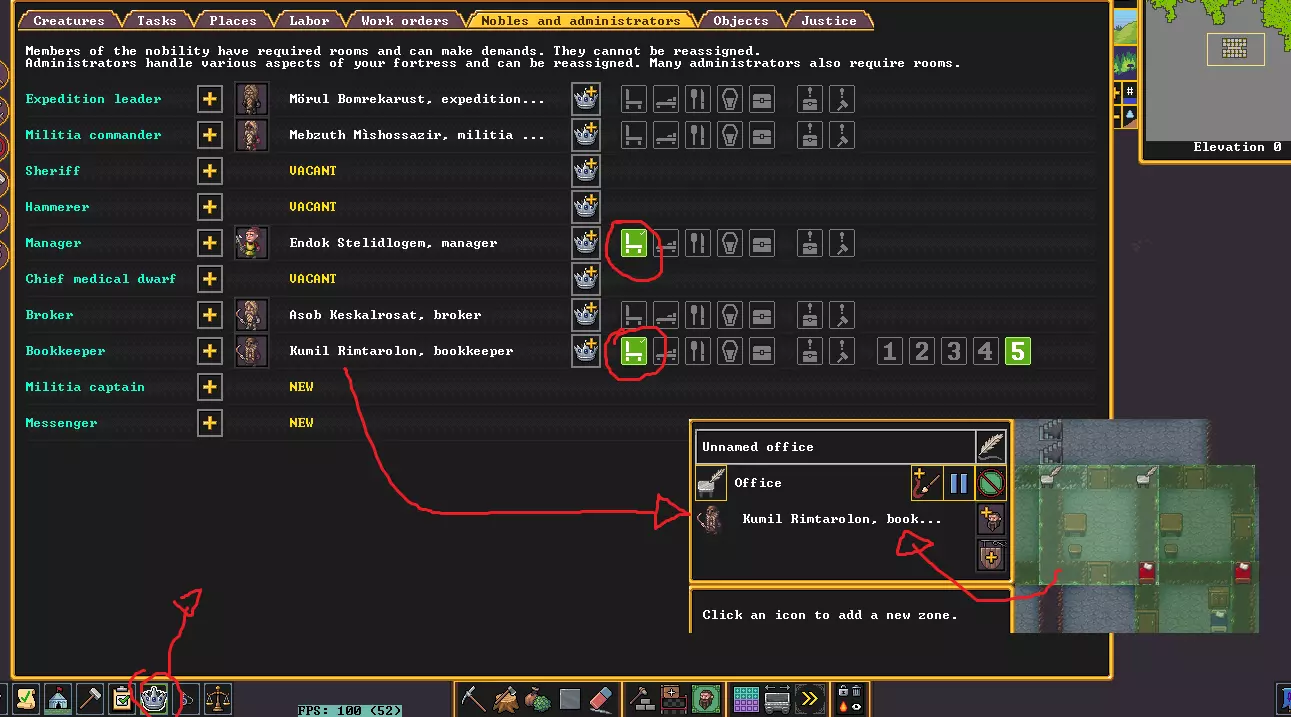The image size is (1291, 717).
Task: Click Militia commander's chest storage icon
Action: coord(762,135)
